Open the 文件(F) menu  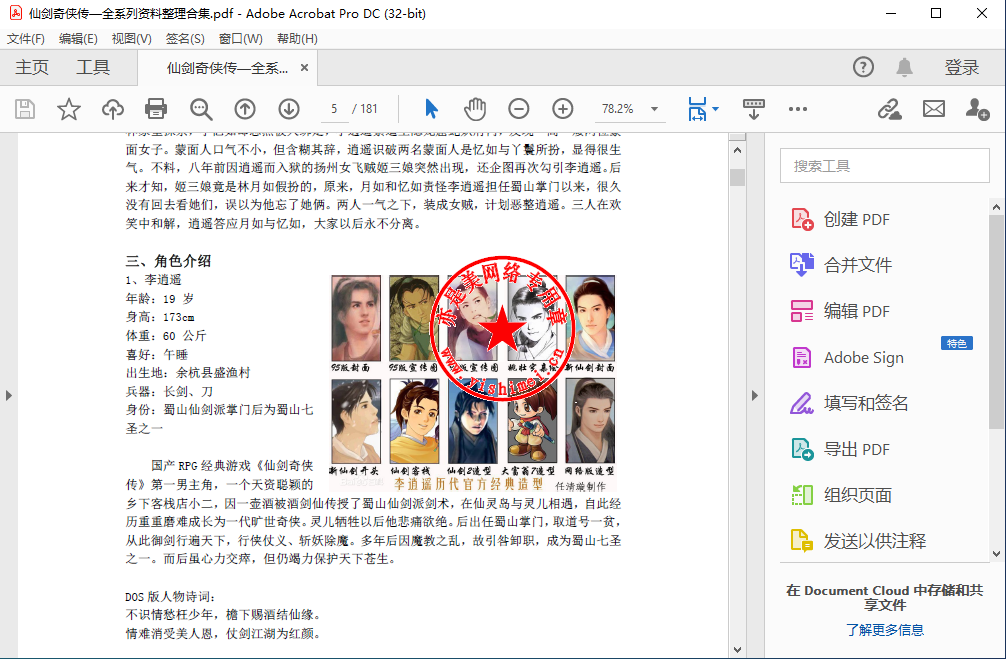point(26,39)
